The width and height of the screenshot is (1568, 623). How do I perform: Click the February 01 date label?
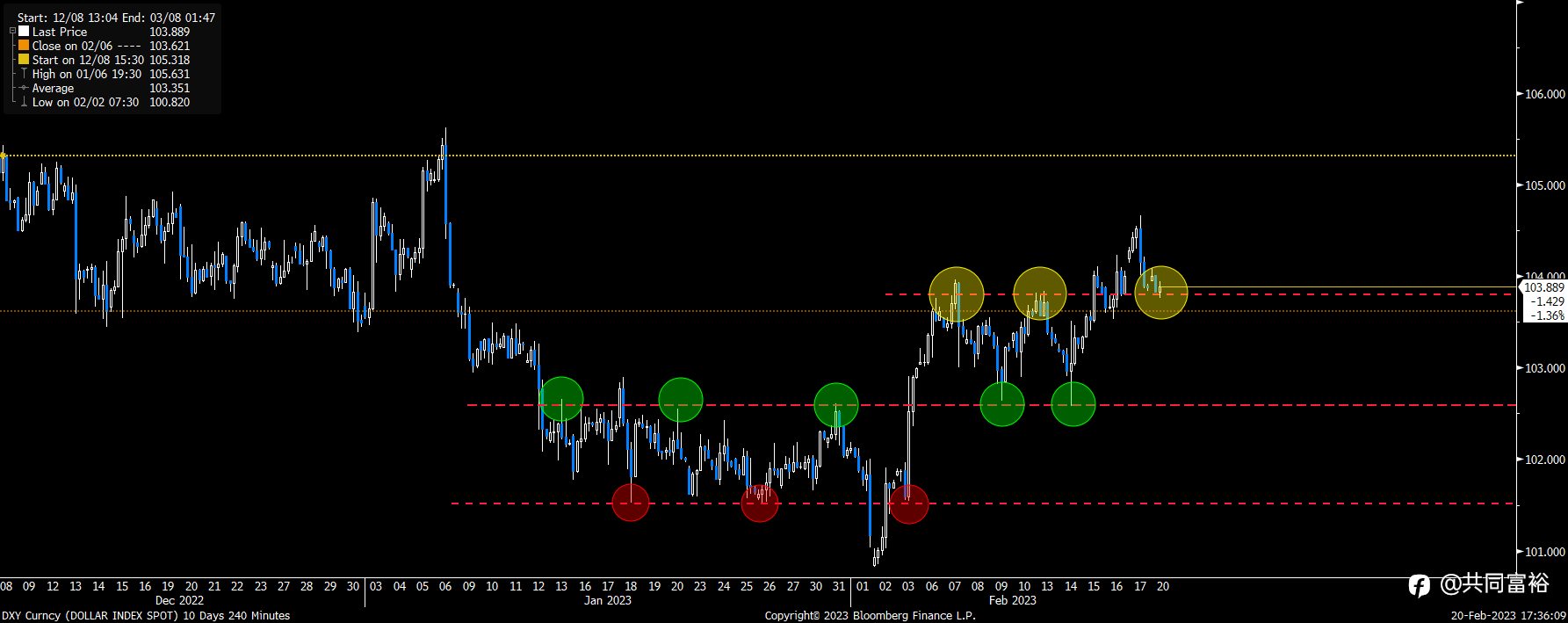point(863,586)
